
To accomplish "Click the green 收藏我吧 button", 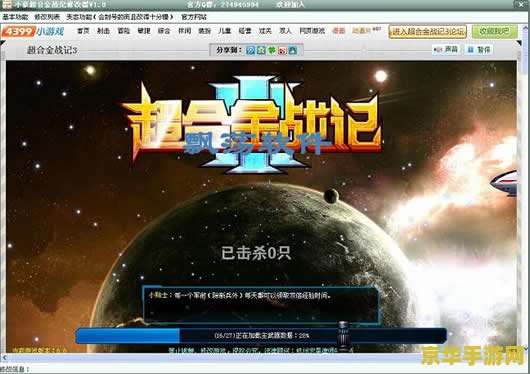I will 495,32.
